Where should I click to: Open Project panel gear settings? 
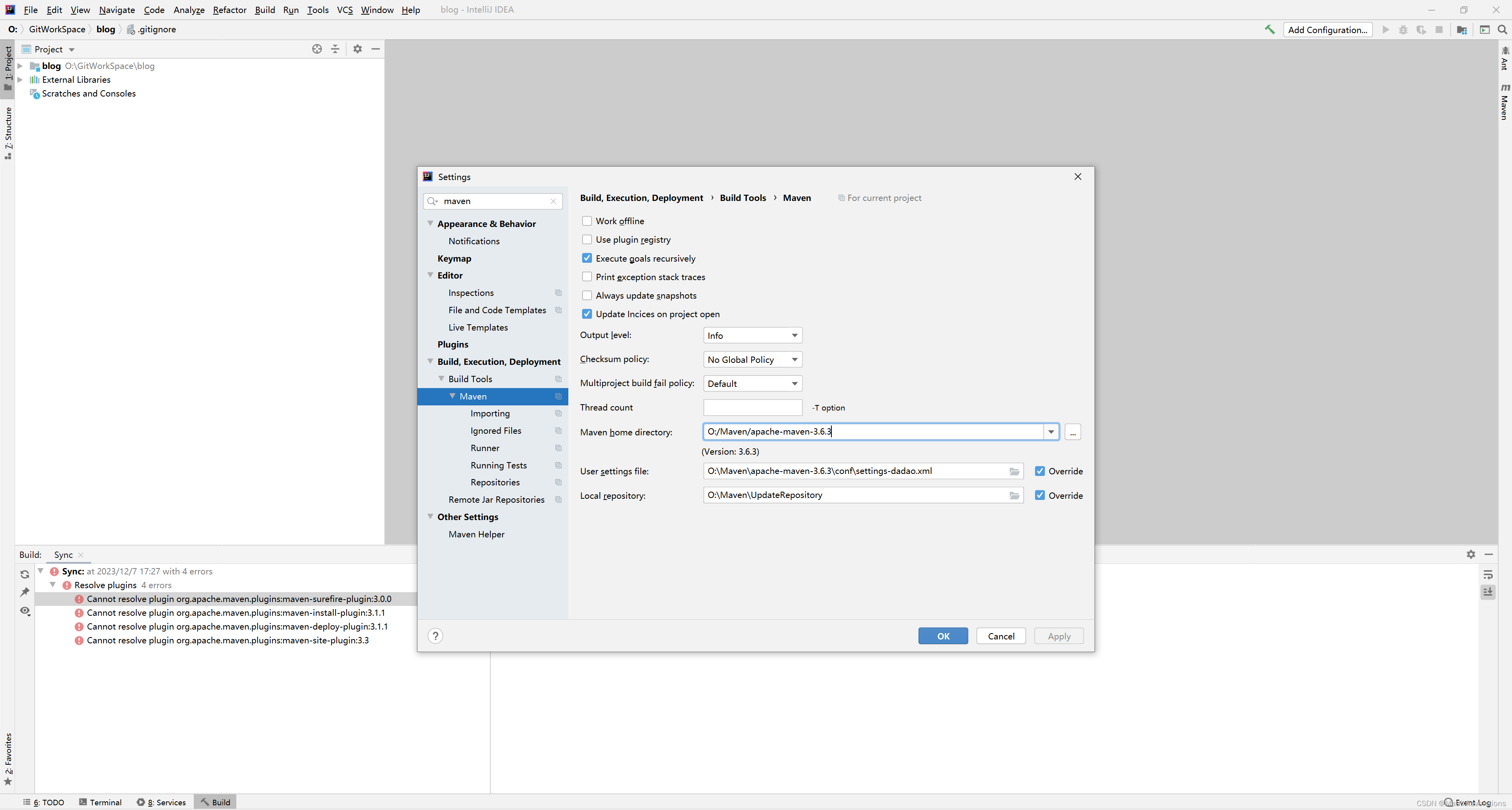point(358,49)
